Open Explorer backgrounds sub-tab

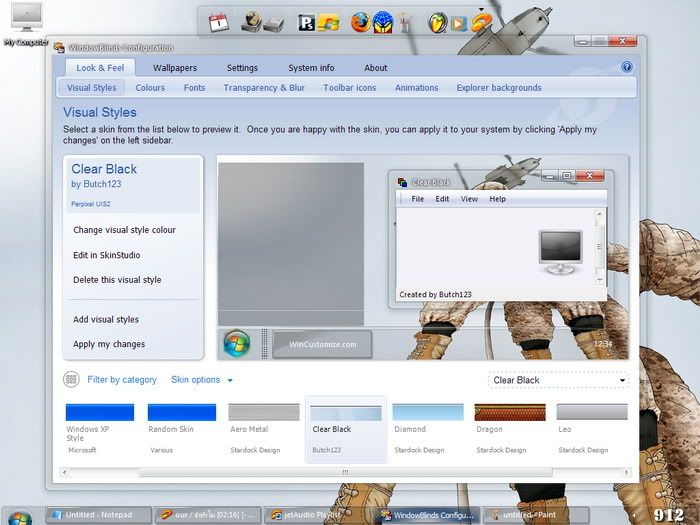point(499,88)
